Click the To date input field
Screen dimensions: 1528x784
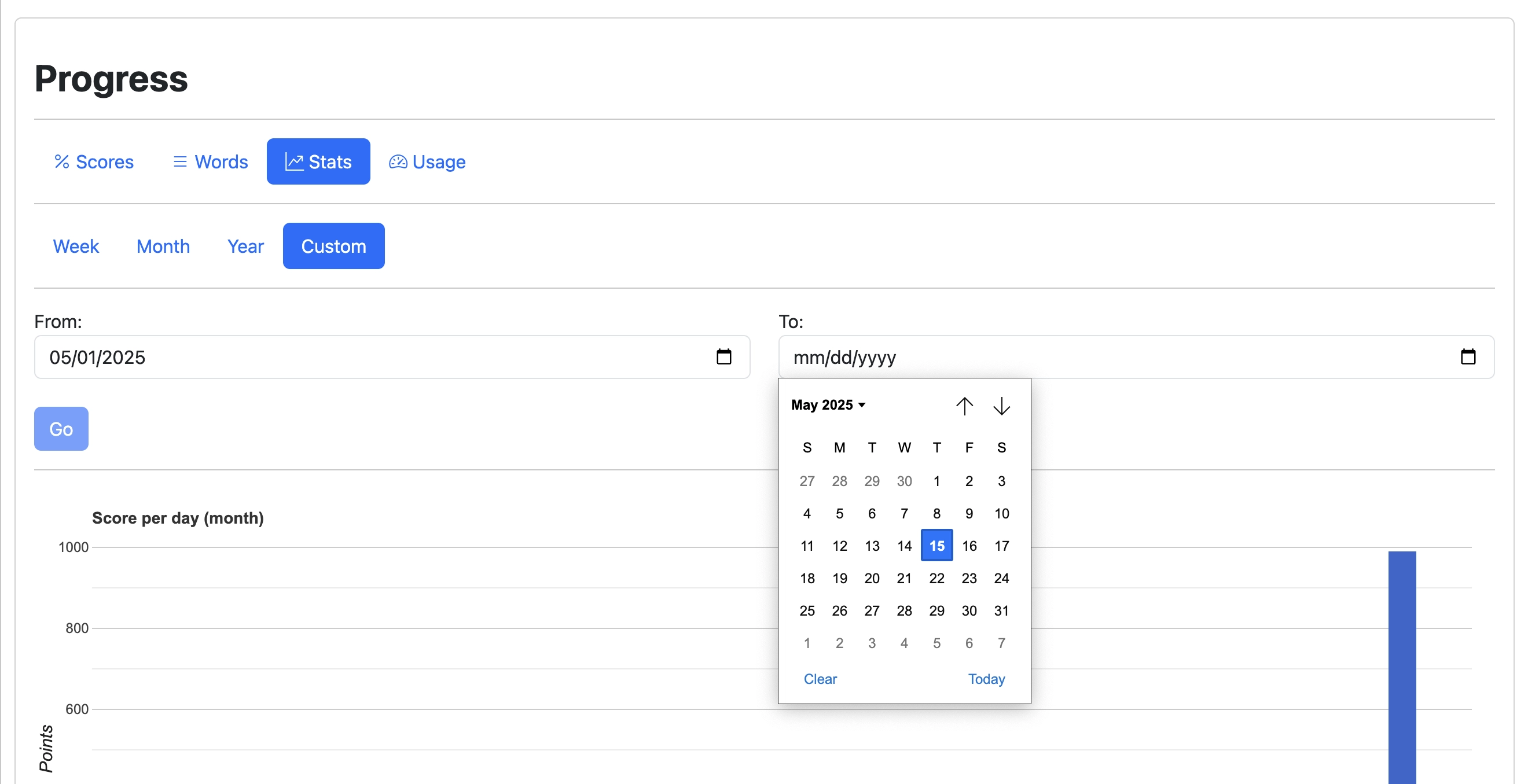point(1136,357)
